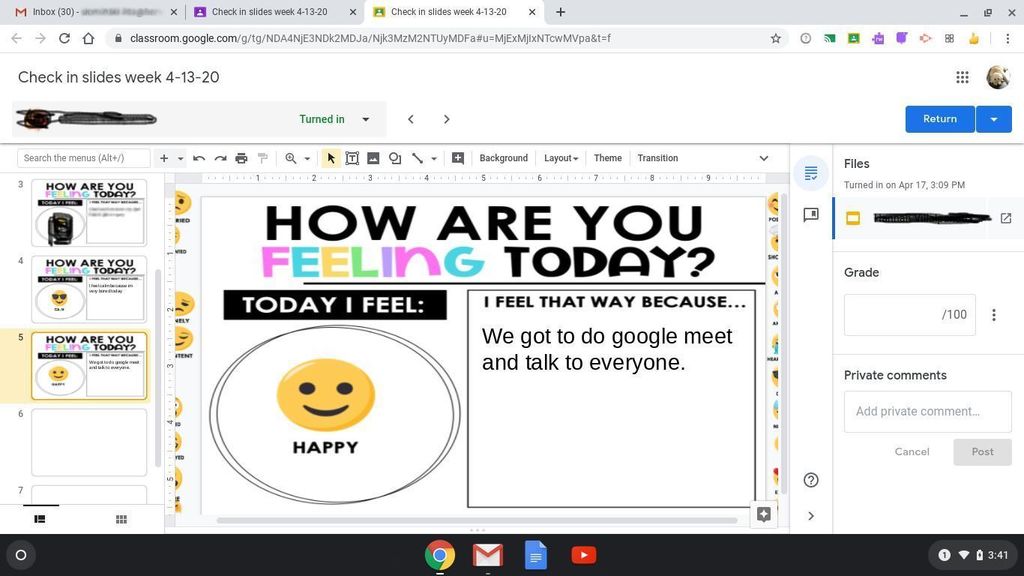
Task: Select slide 3 thumbnail
Action: [x=89, y=213]
